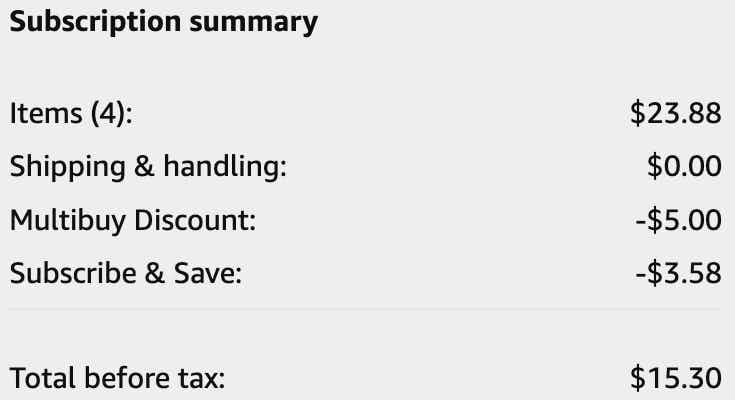Click the $23.88 items amount
Screen dimensions: 735x400
pyautogui.click(x=675, y=113)
